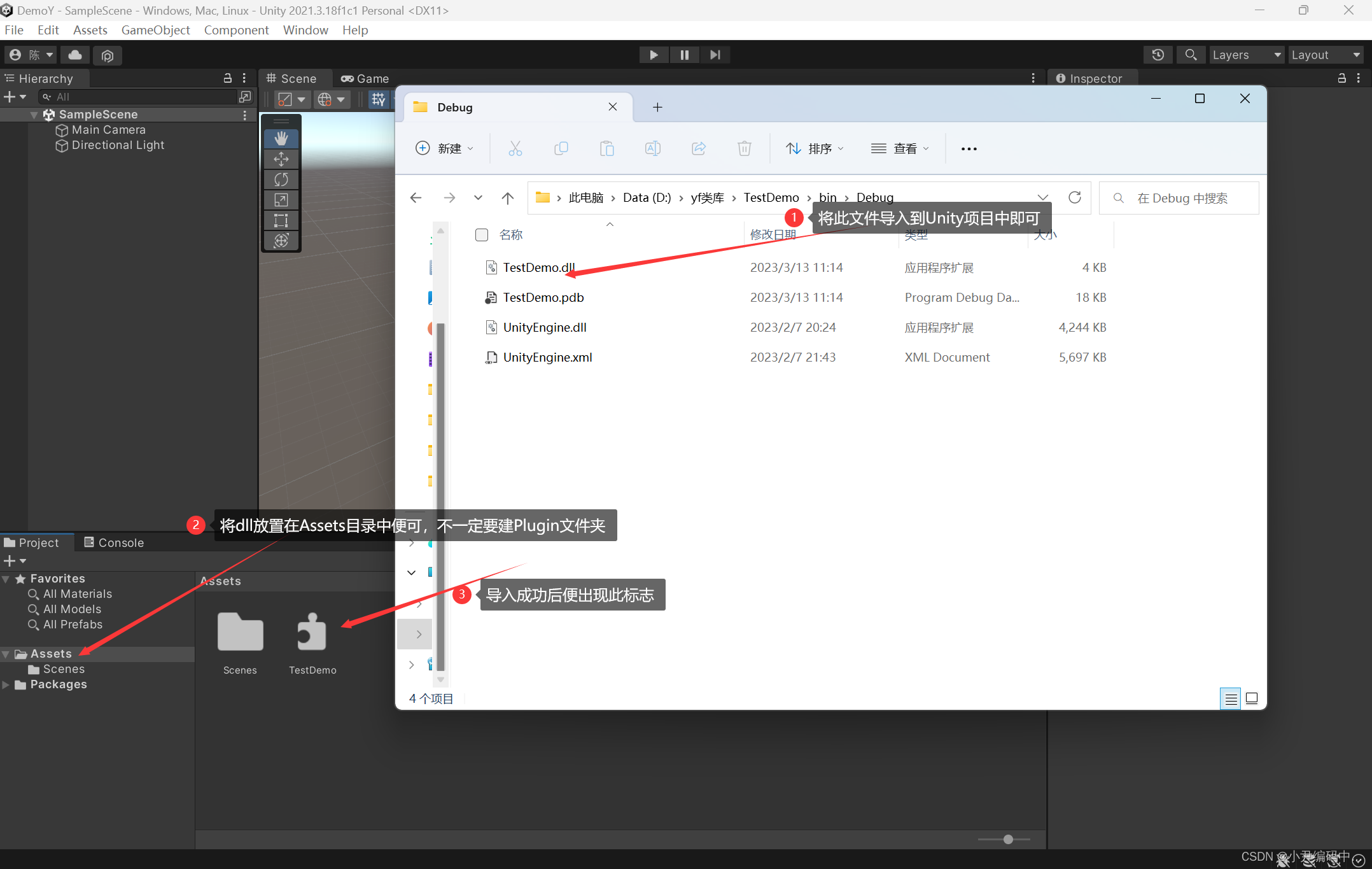Click the Unity Step button
Viewport: 1372px width, 869px height.
[715, 55]
